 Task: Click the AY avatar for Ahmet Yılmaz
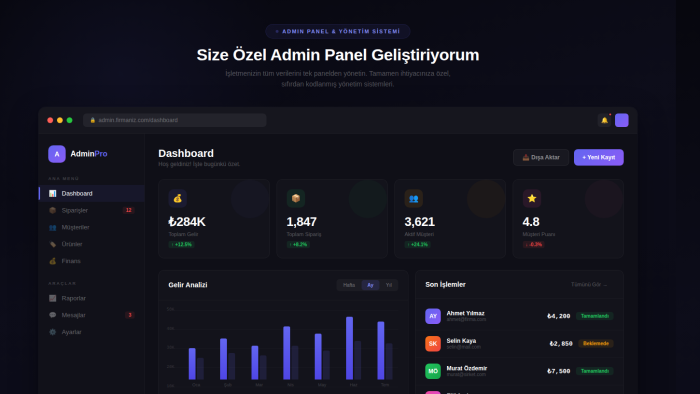[433, 316]
